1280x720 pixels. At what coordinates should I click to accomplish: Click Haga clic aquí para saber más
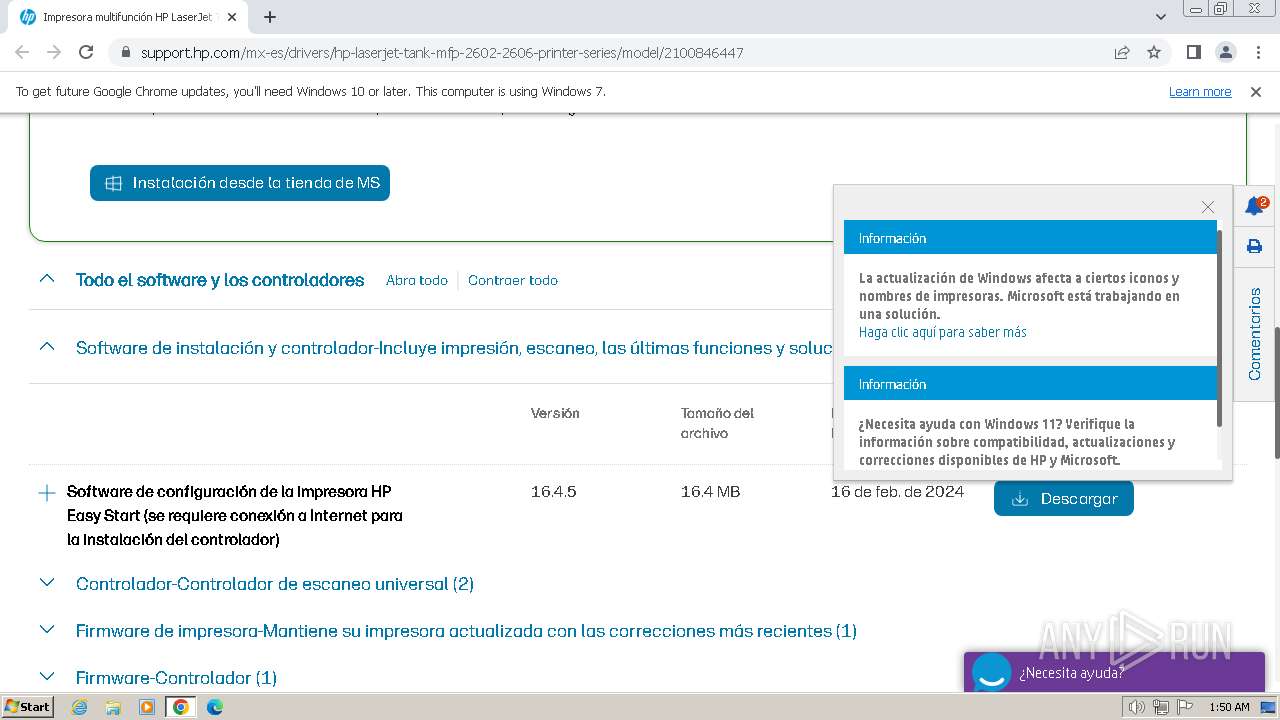click(x=942, y=332)
